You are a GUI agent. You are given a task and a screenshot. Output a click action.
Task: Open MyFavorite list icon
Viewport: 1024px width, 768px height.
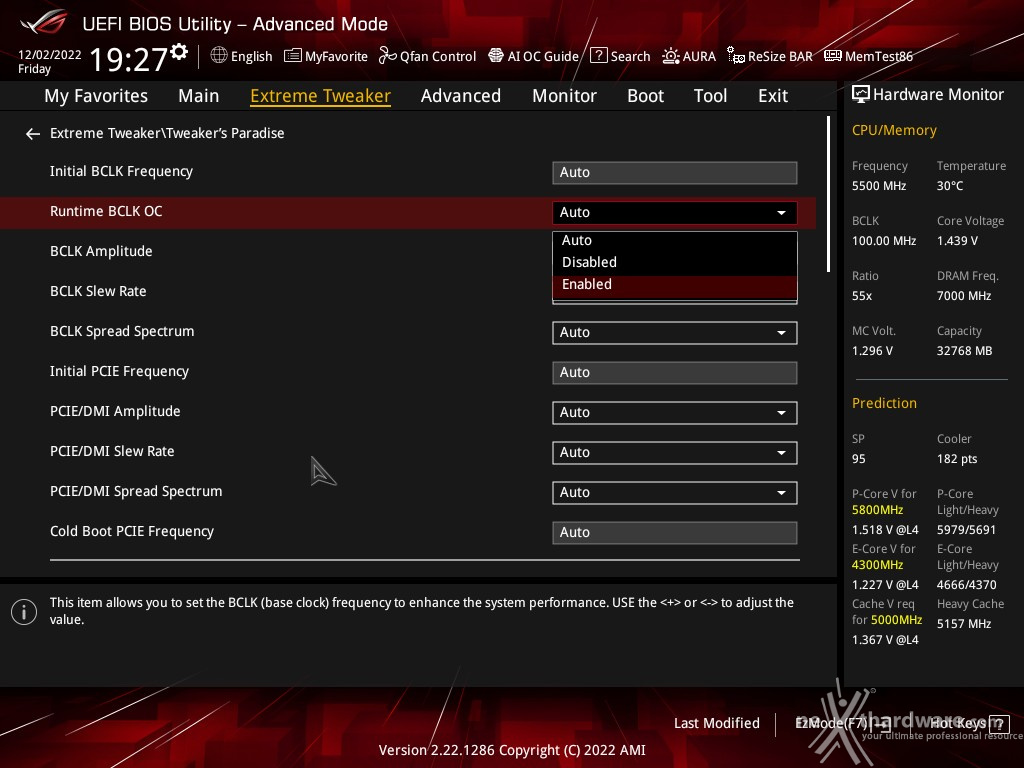point(293,56)
